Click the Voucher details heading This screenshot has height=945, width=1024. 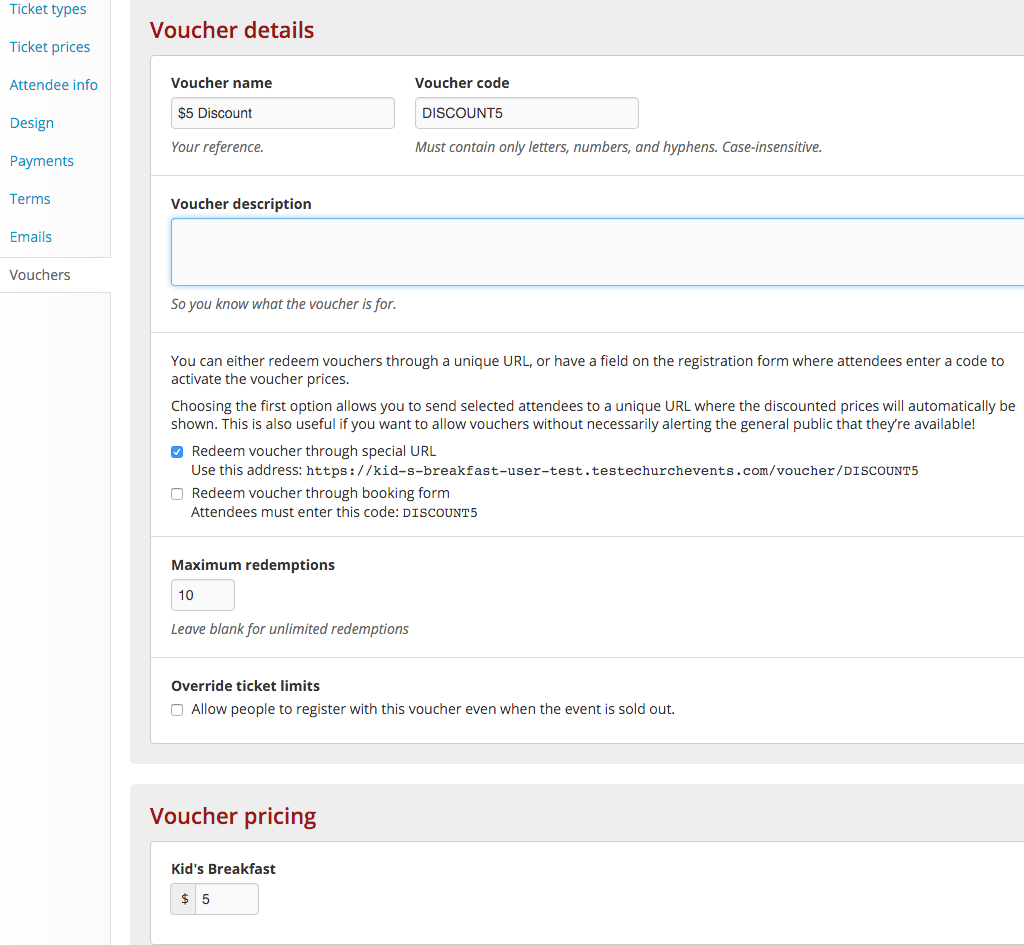click(232, 30)
